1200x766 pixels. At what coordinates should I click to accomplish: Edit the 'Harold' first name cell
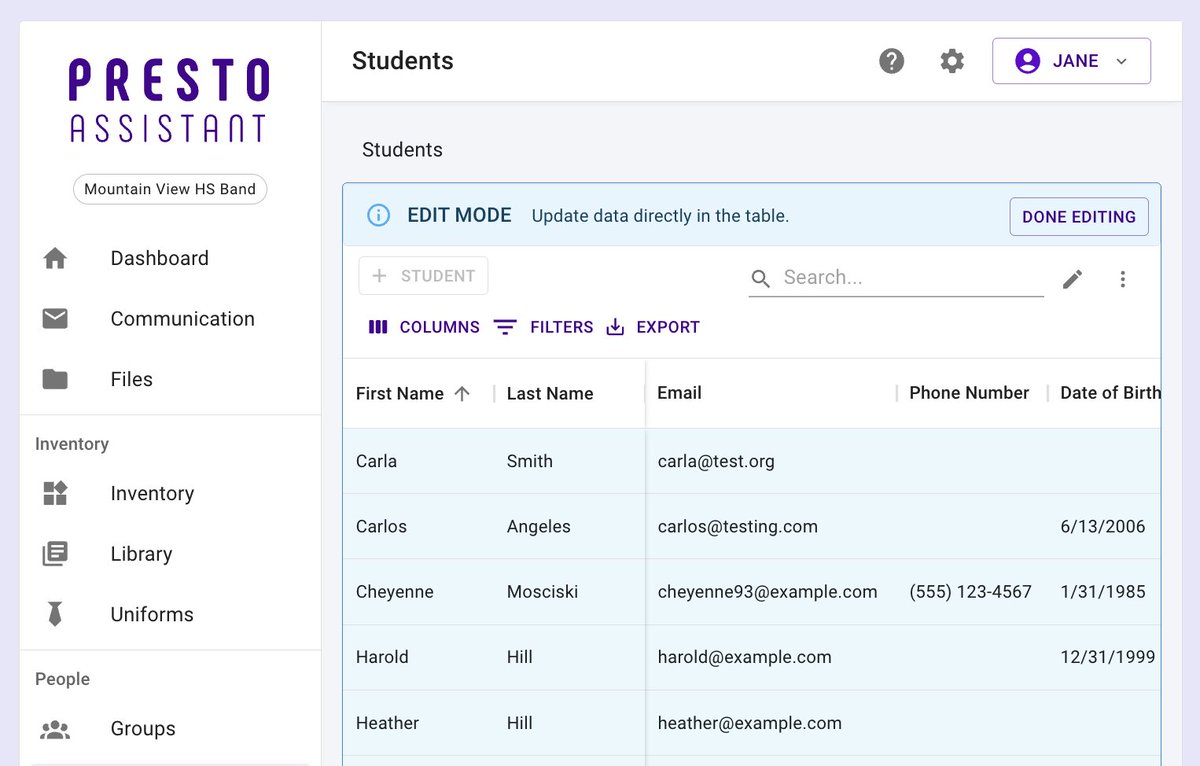[x=419, y=657]
